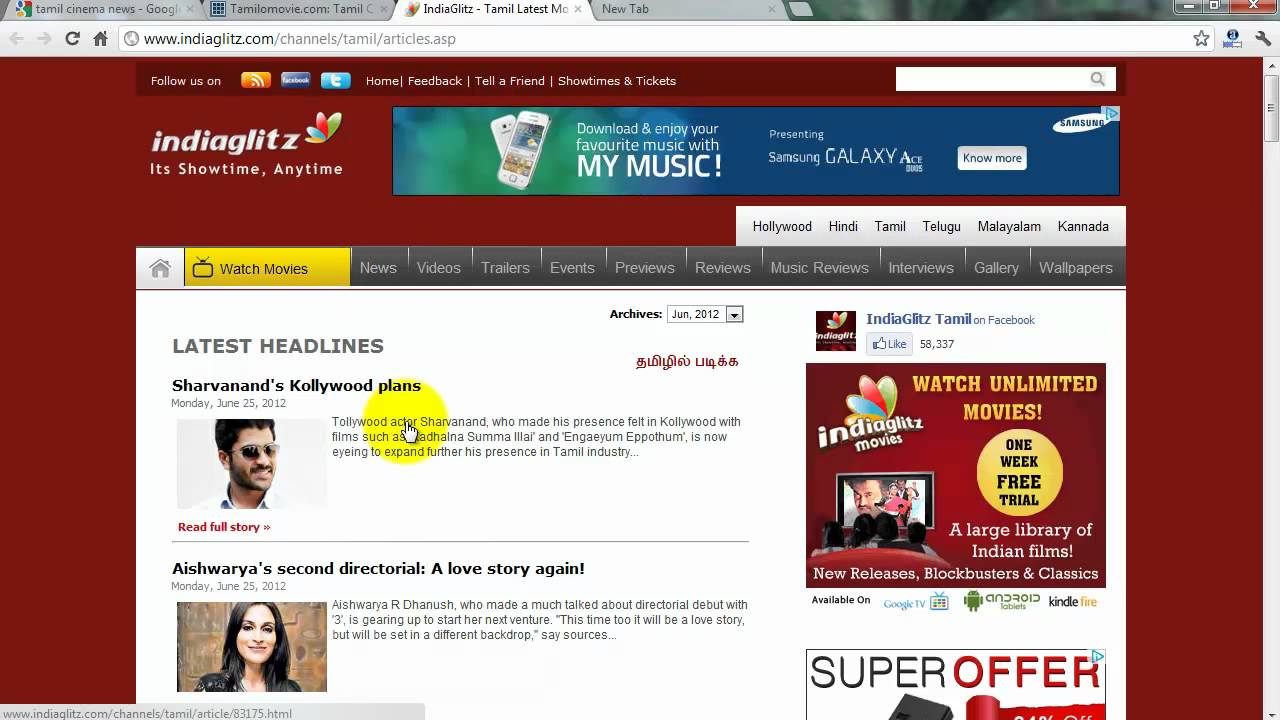Open the Trailers menu item

pyautogui.click(x=505, y=268)
